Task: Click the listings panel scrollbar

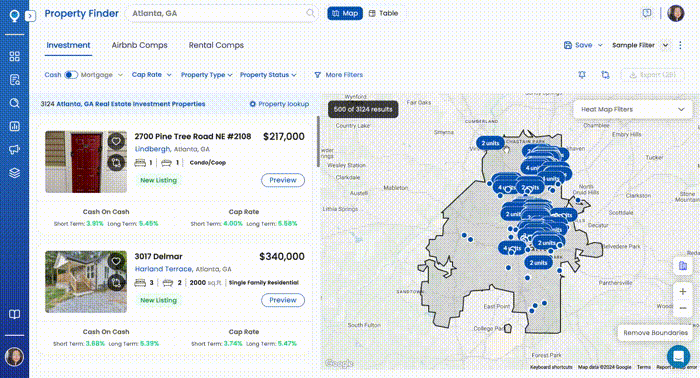Action: 318,141
